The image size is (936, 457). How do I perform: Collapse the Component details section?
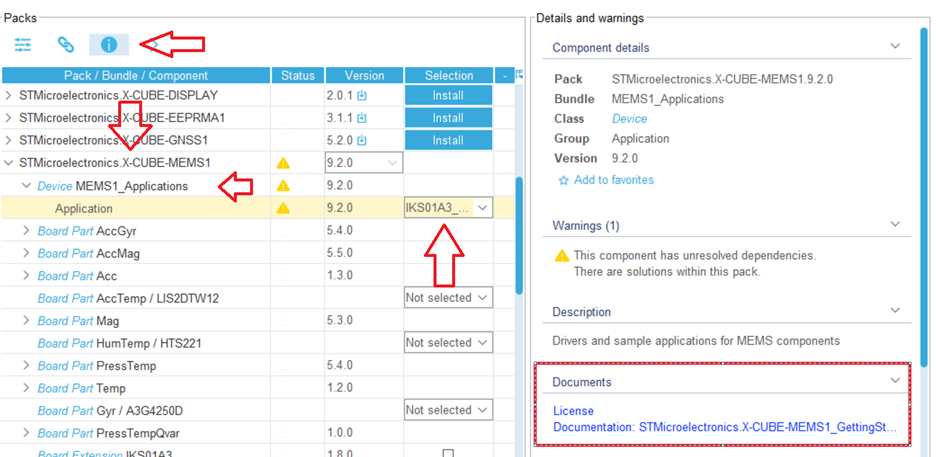pos(895,46)
